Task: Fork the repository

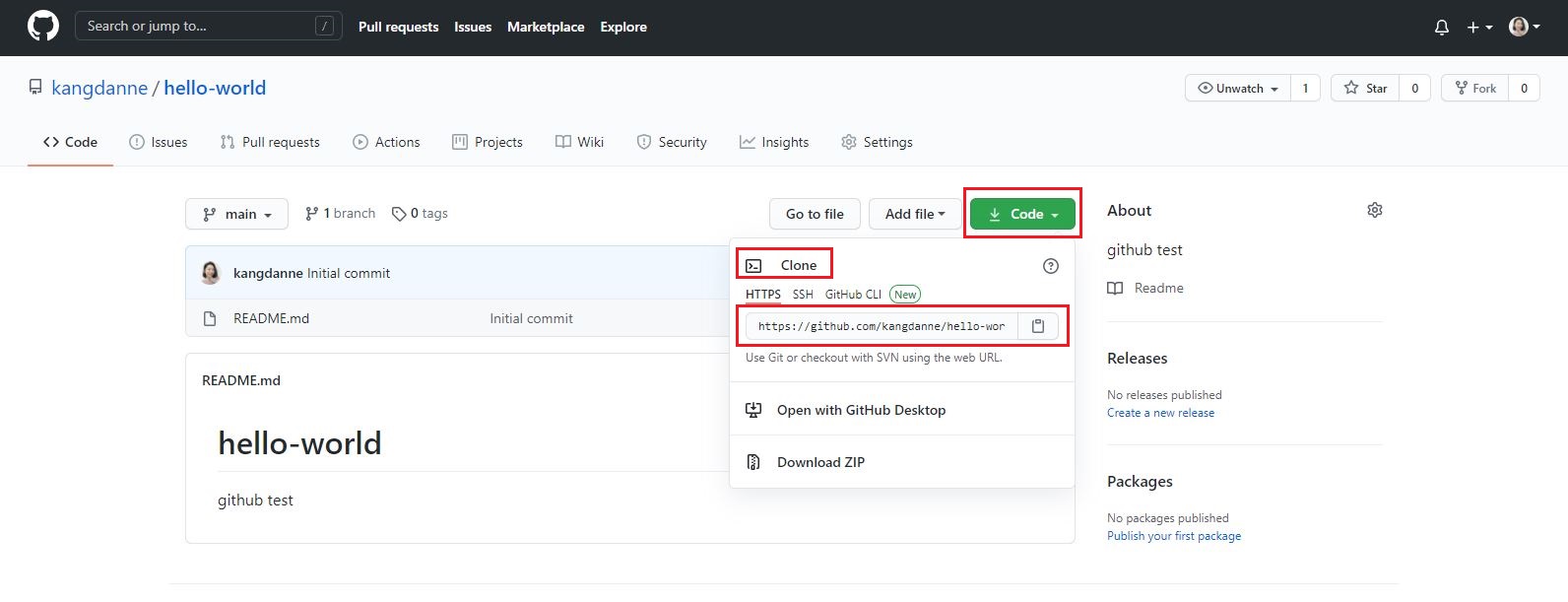Action: coord(1474,88)
